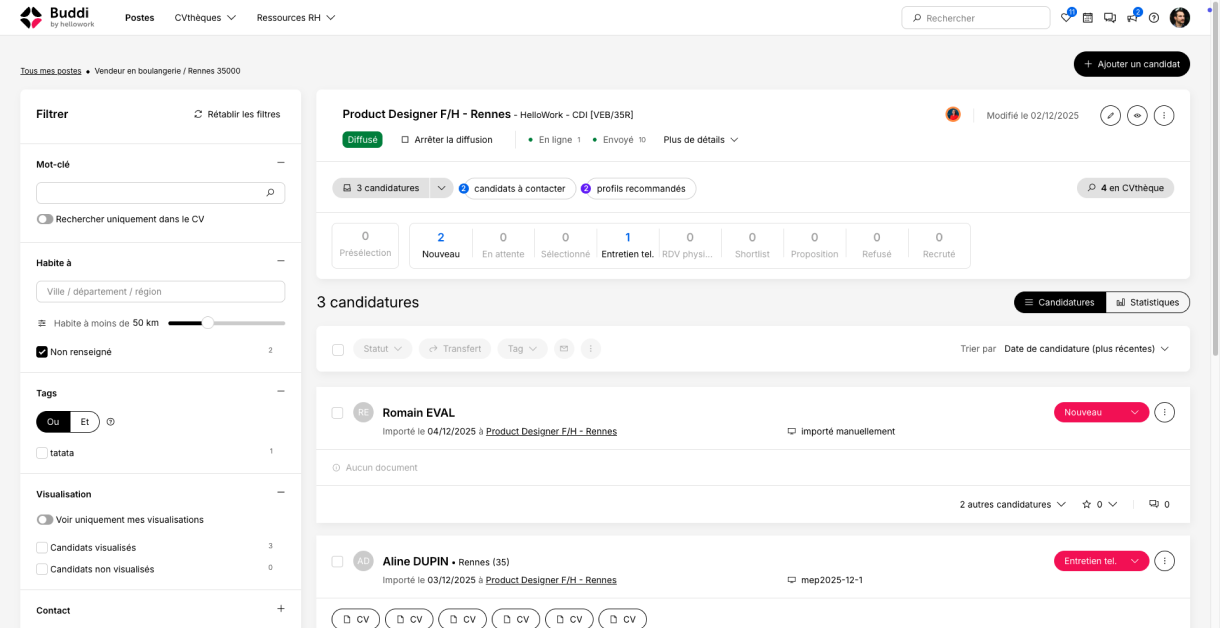The width and height of the screenshot is (1220, 628).
Task: Open the favorites heart icon in header
Action: tap(1067, 18)
